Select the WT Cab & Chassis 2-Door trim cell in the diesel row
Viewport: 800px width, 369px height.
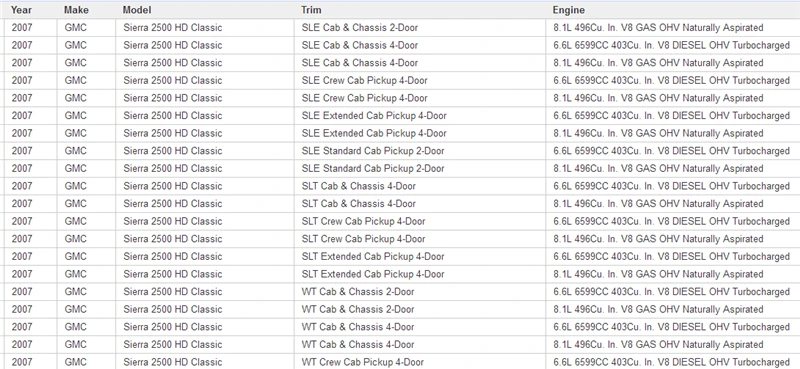(x=420, y=292)
